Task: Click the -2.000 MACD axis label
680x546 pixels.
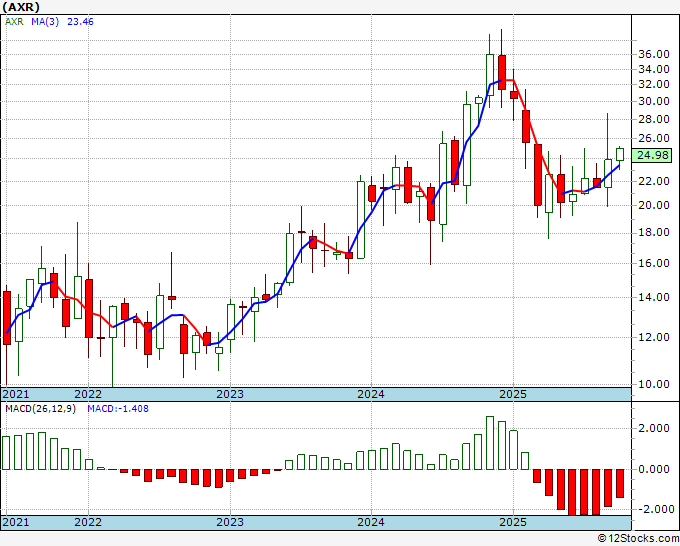Action: click(x=651, y=509)
